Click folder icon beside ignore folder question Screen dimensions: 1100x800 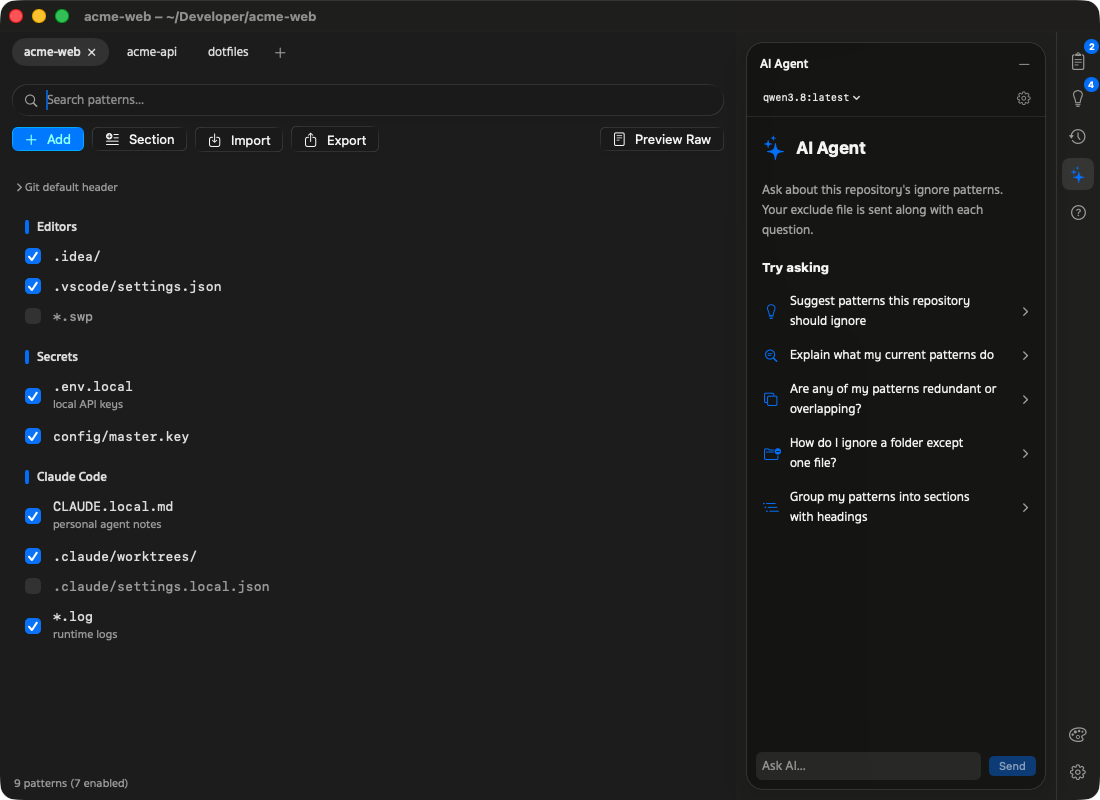pos(772,453)
